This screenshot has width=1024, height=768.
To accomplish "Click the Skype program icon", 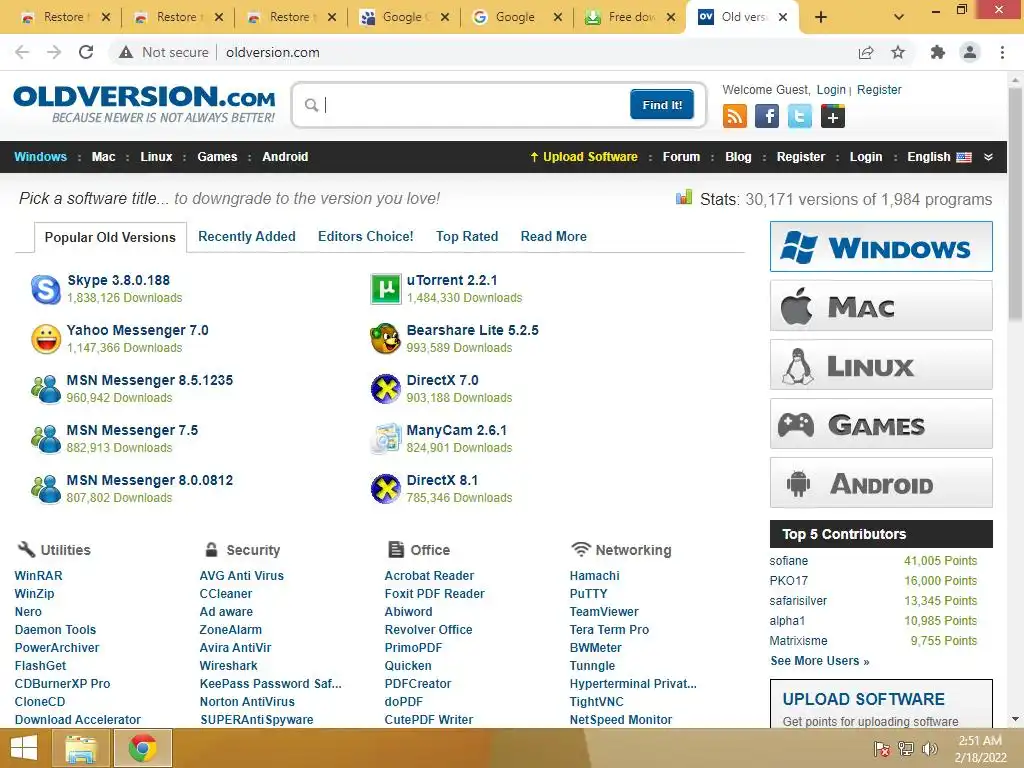I will 46,289.
